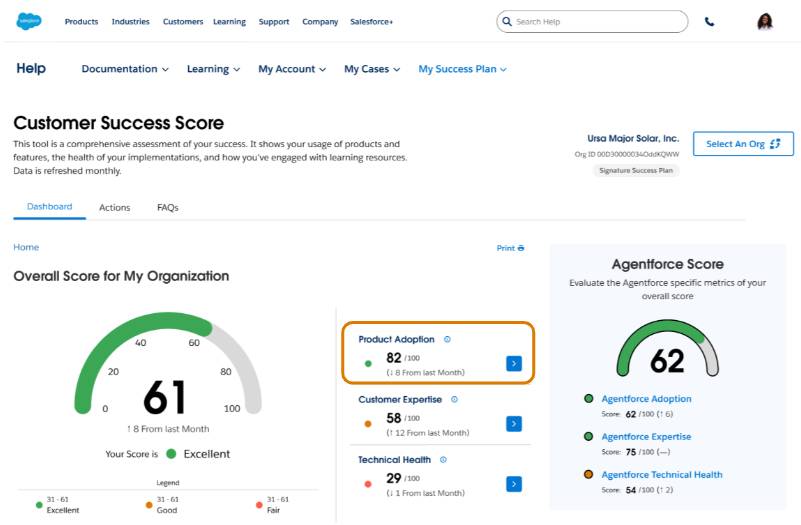This screenshot has height=525, width=801.
Task: Switch to the Dashboard tab
Action: (x=50, y=207)
